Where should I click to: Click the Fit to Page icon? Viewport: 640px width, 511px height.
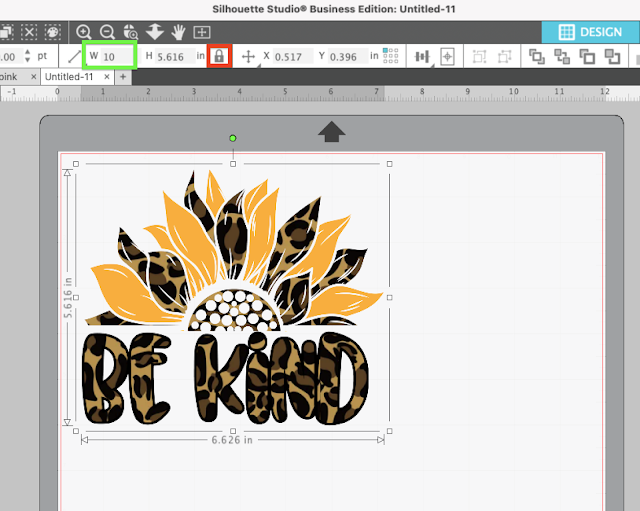tap(202, 32)
